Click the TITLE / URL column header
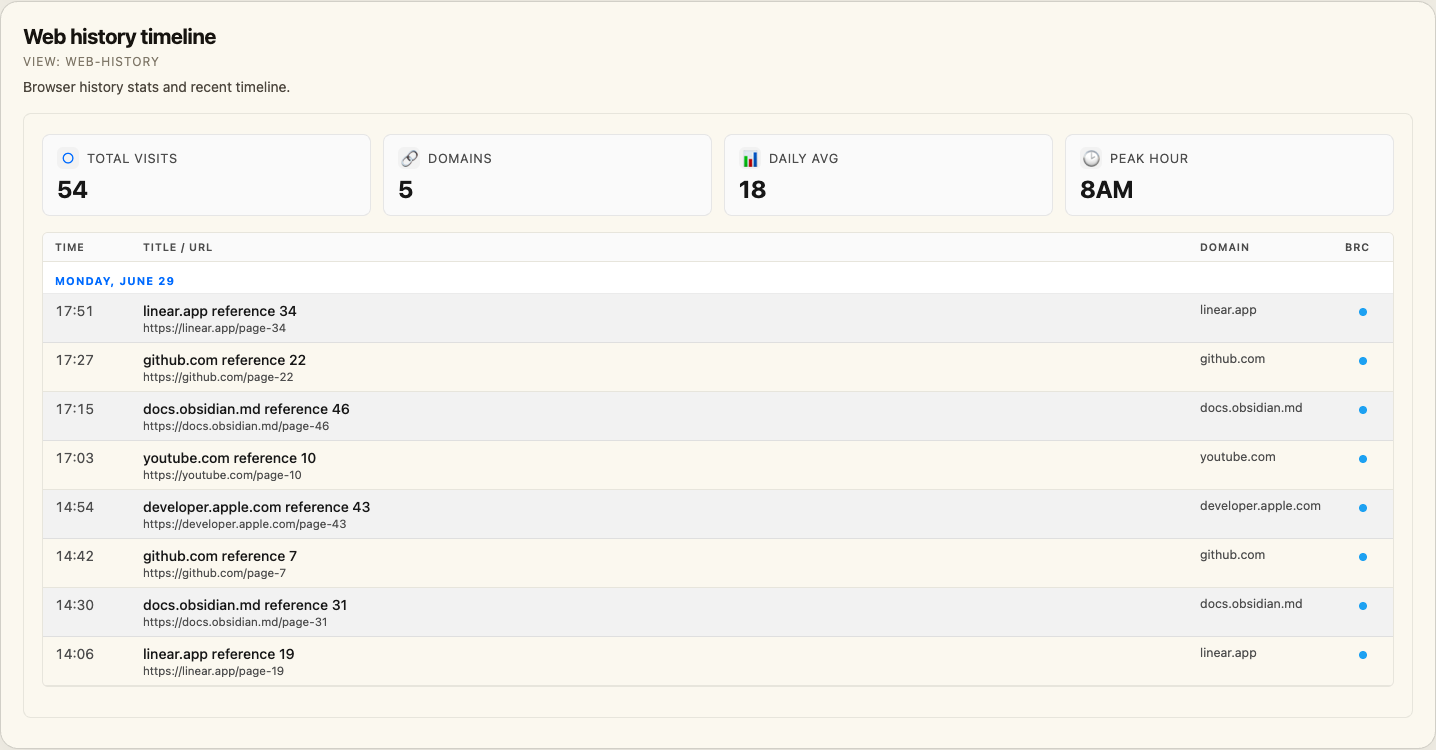 click(178, 247)
